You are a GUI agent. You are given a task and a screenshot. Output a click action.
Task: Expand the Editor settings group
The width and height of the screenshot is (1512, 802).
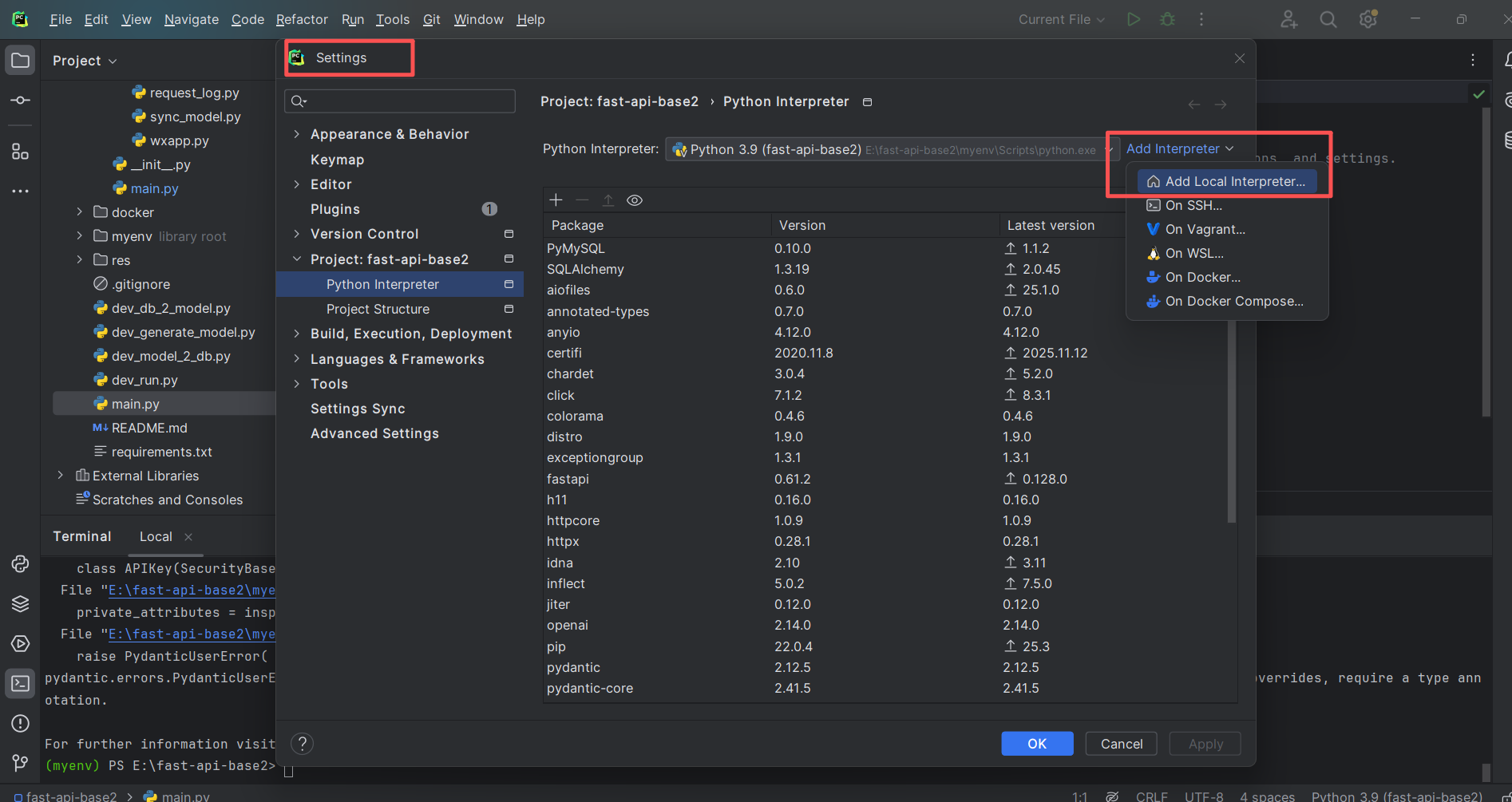click(297, 184)
